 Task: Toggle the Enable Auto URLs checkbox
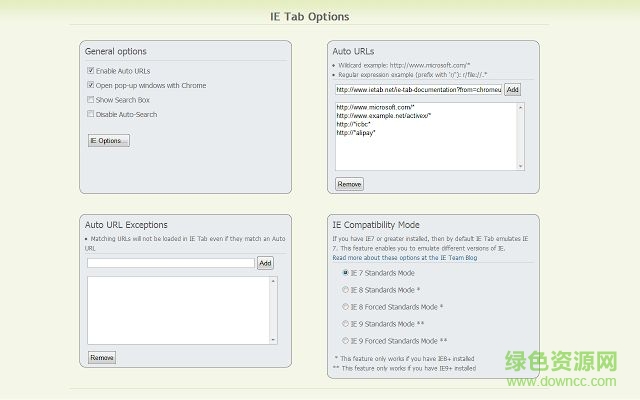point(91,71)
